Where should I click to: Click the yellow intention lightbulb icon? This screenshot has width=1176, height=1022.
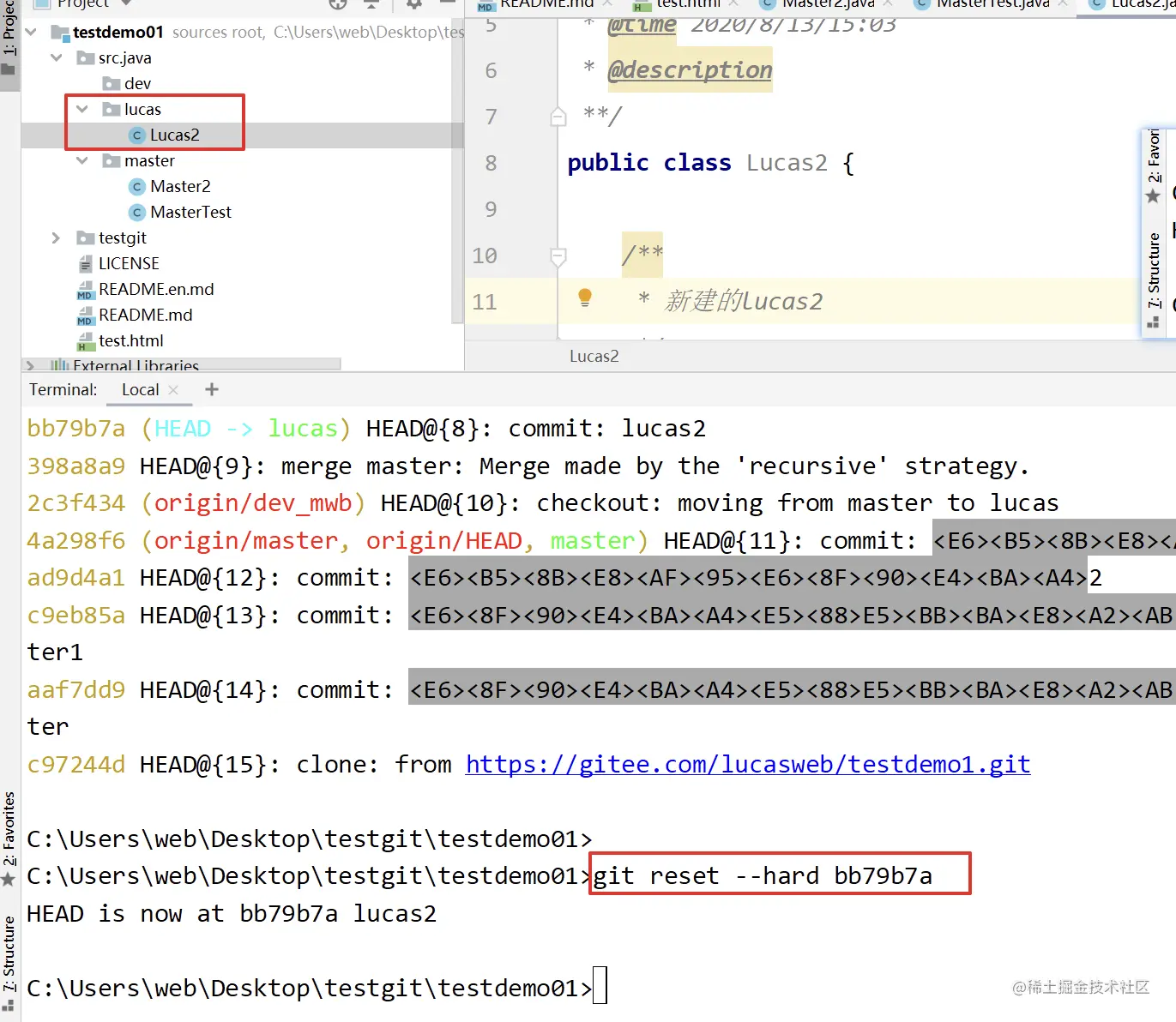[x=585, y=298]
